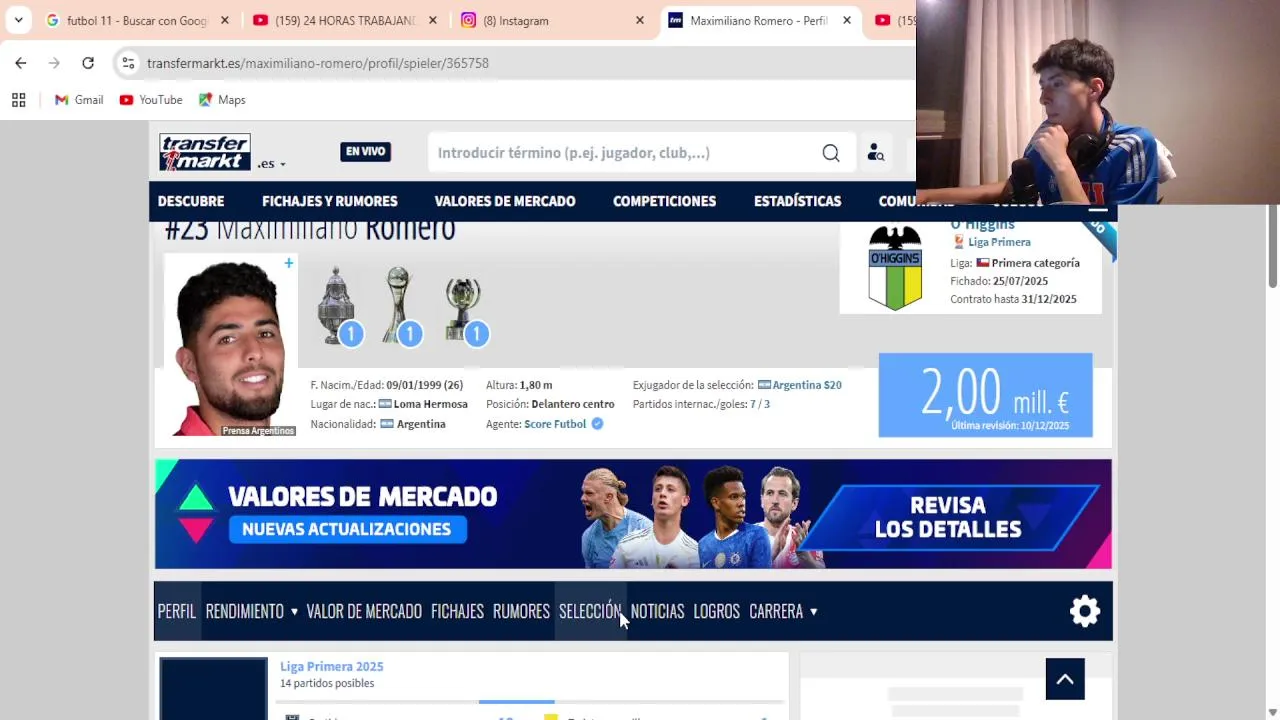
Task: Close the Maximiliano Romero tab
Action: pos(847,20)
